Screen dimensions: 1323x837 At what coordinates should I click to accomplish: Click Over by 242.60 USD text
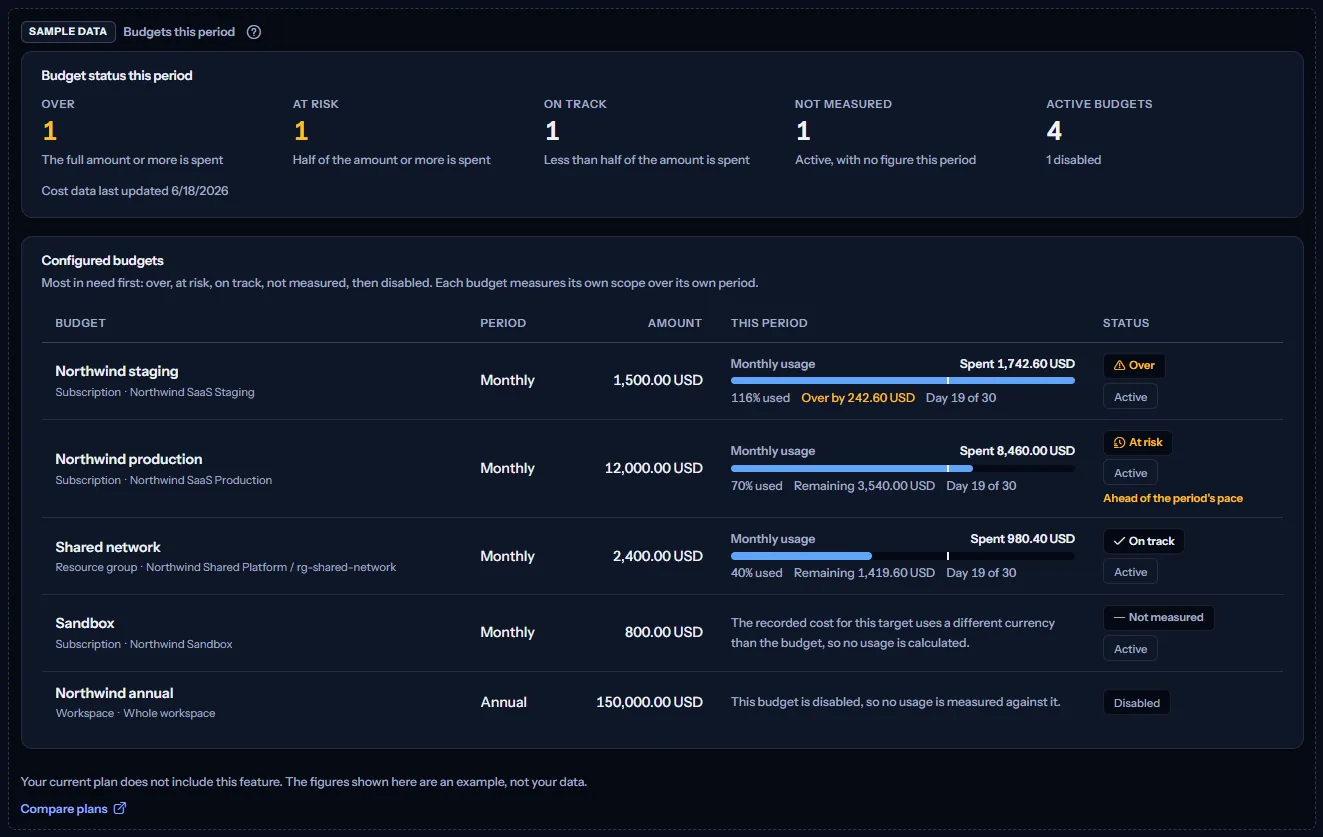[858, 398]
